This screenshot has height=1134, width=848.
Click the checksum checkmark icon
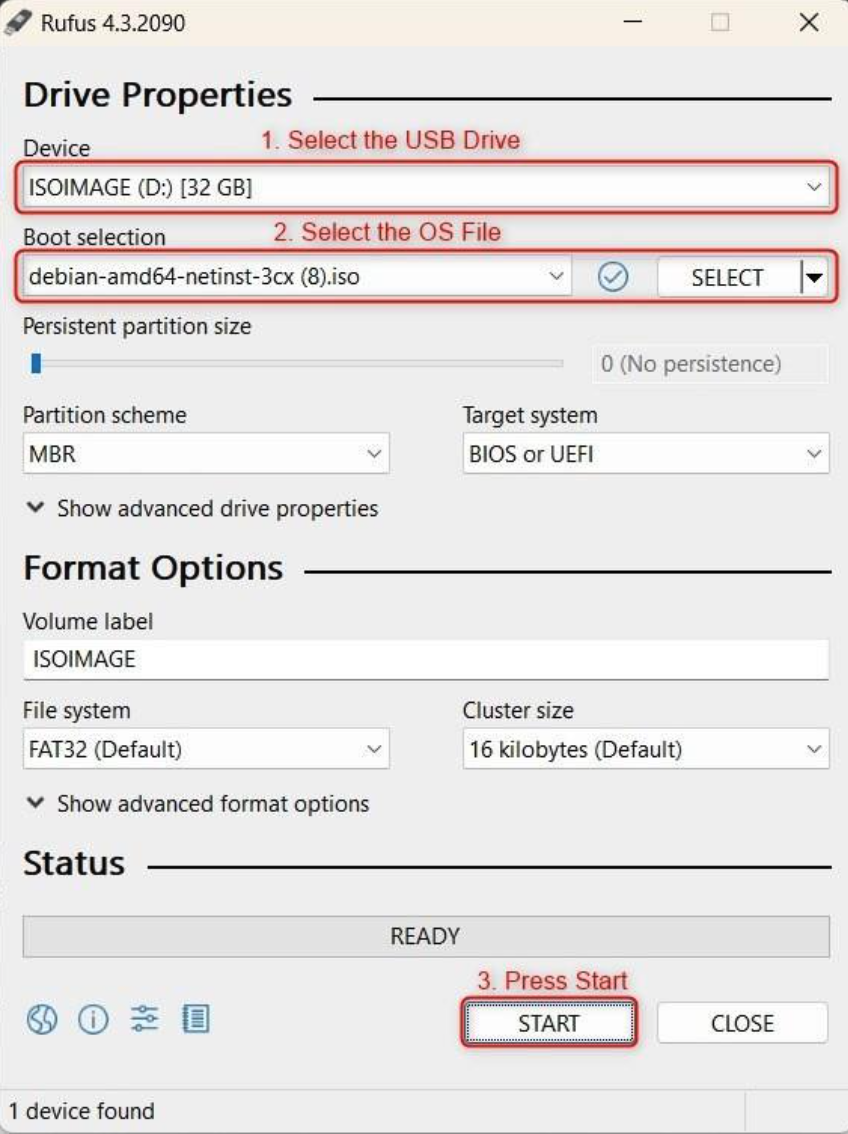click(x=612, y=278)
